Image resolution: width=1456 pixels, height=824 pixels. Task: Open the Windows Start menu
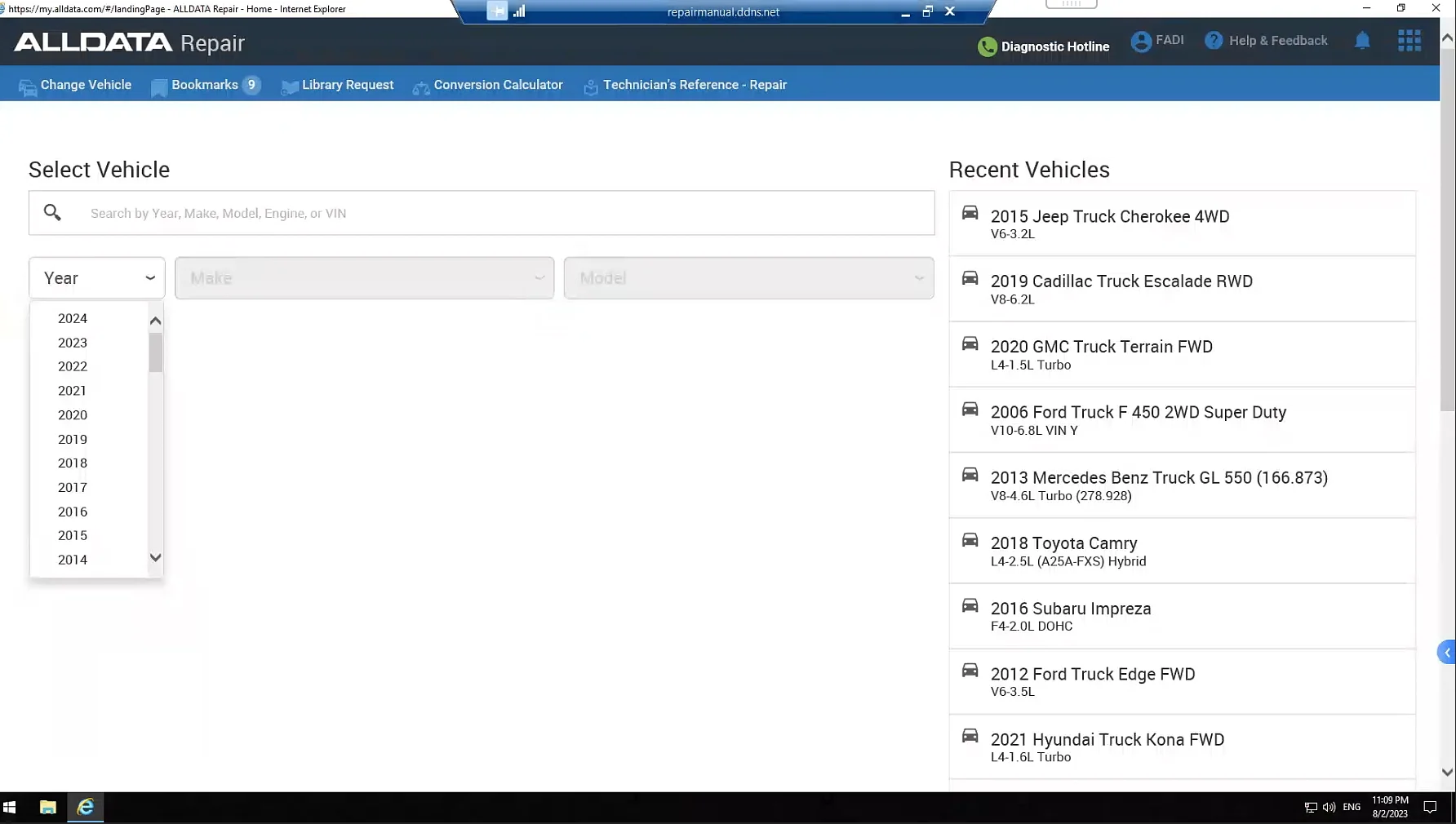pos(10,808)
